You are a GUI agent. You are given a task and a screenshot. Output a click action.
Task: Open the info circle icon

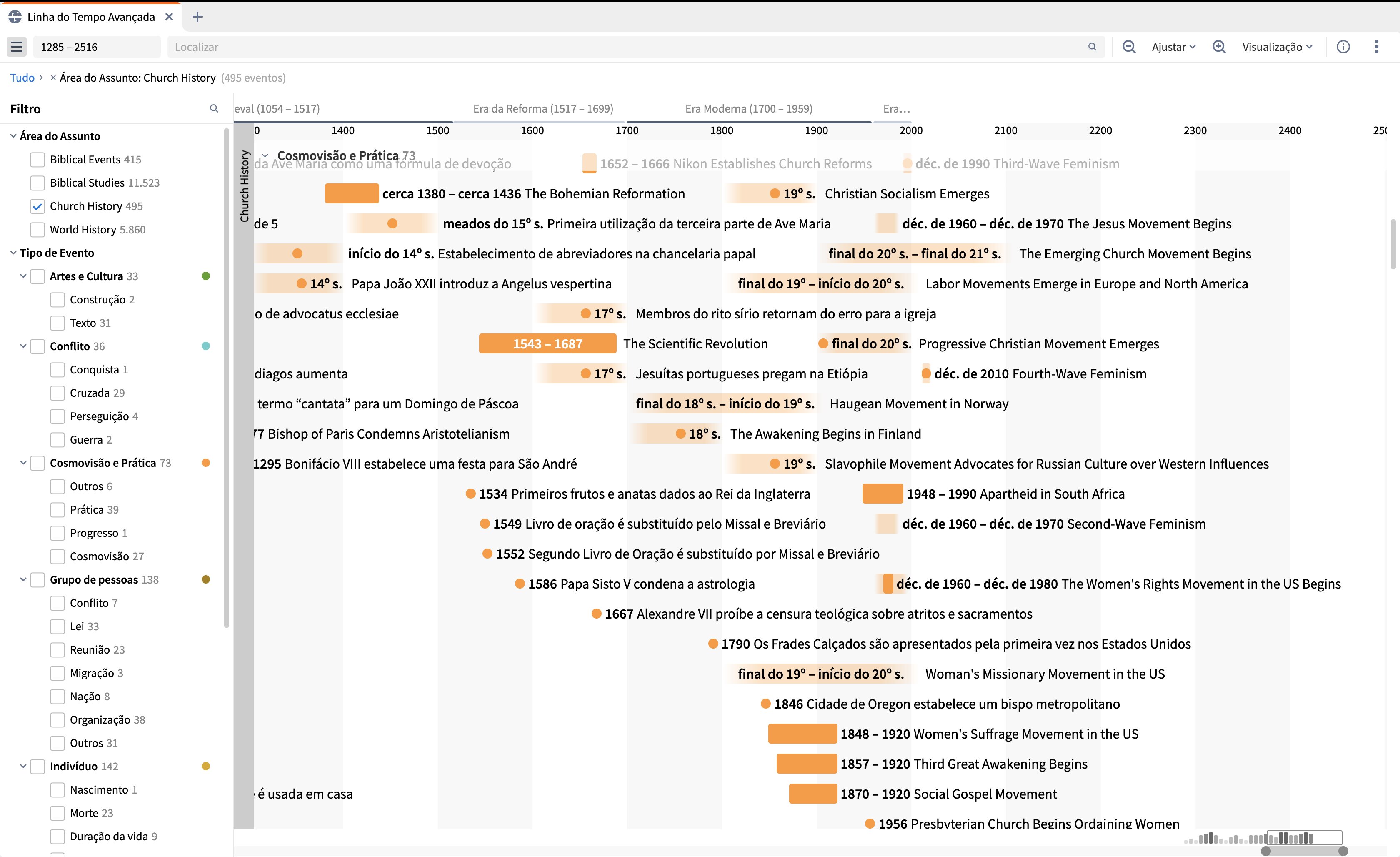click(1343, 47)
